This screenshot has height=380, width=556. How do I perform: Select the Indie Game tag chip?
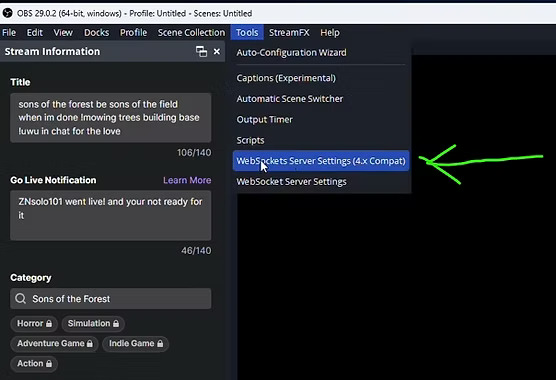click(135, 343)
